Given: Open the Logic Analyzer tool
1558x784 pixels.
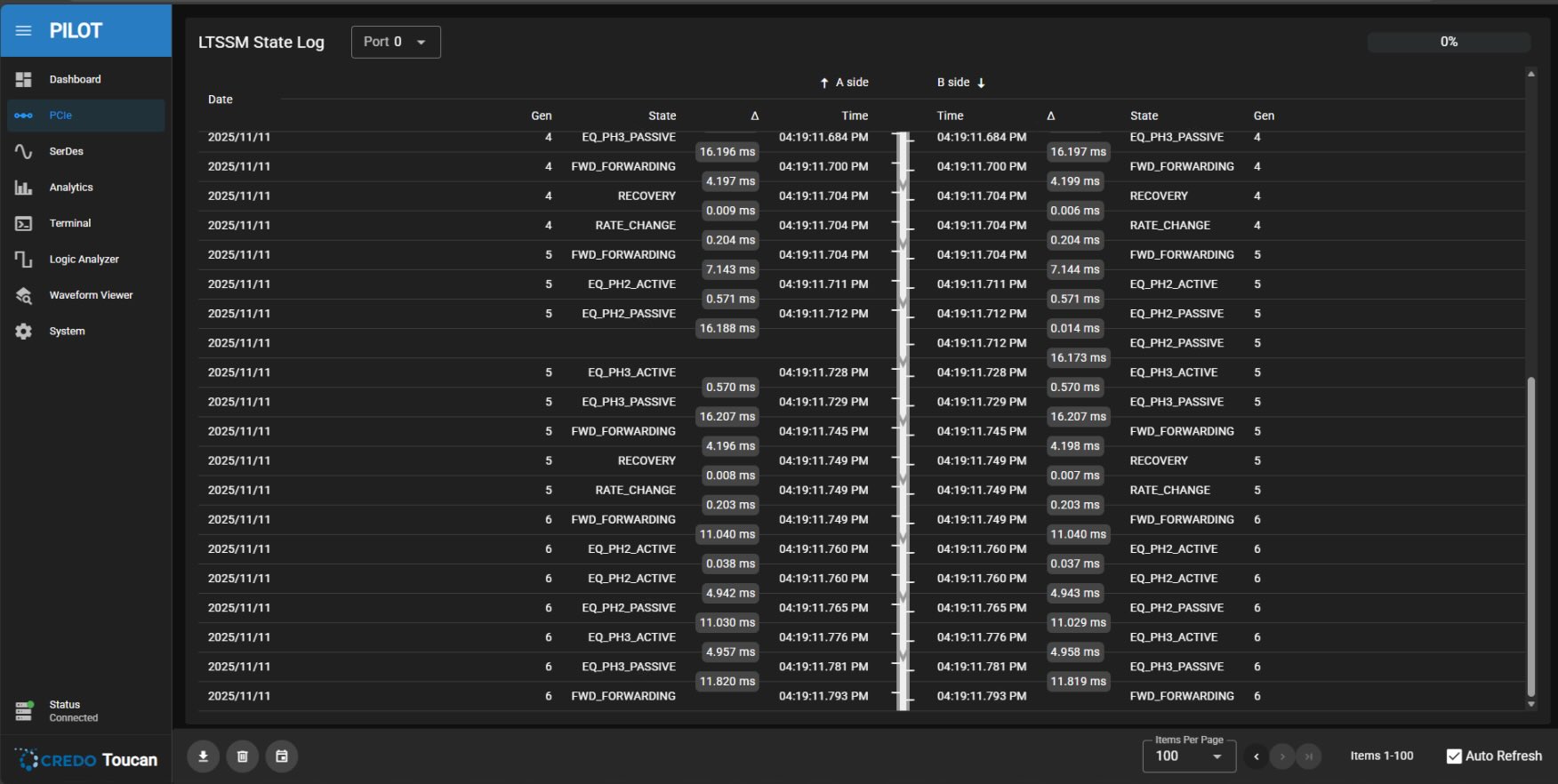Looking at the screenshot, I should (84, 260).
